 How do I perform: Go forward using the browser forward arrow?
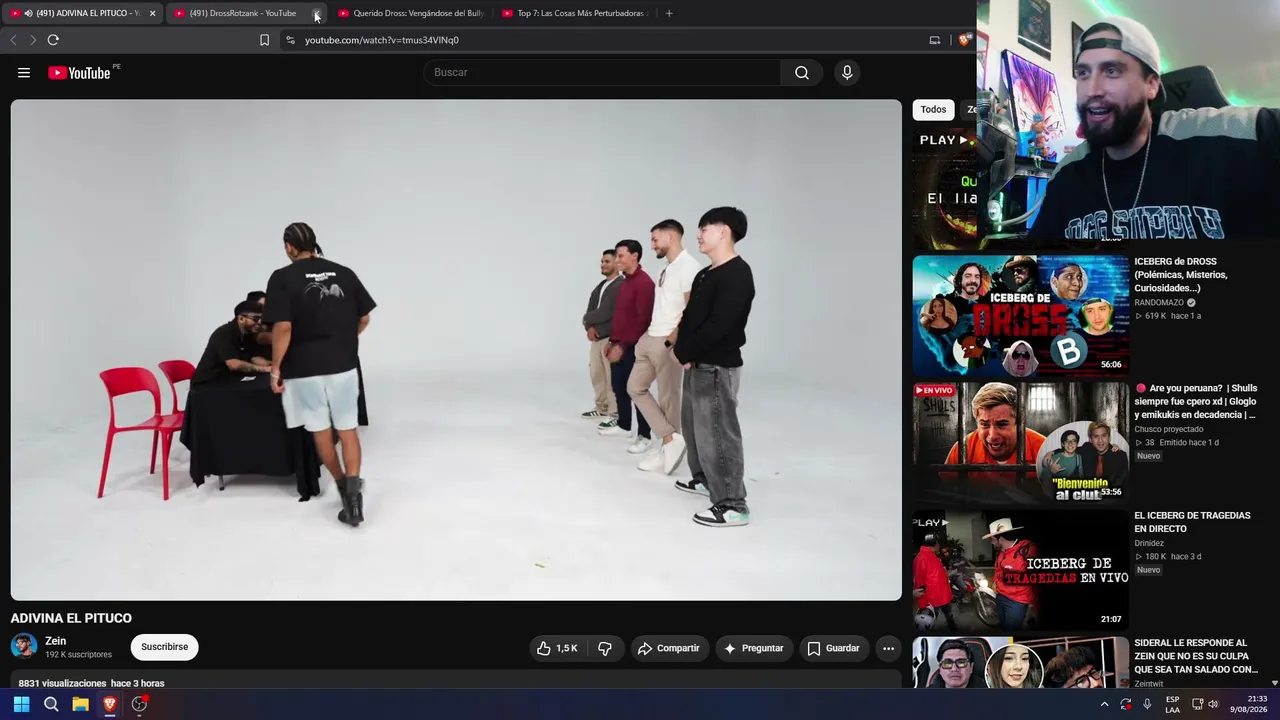coord(32,40)
